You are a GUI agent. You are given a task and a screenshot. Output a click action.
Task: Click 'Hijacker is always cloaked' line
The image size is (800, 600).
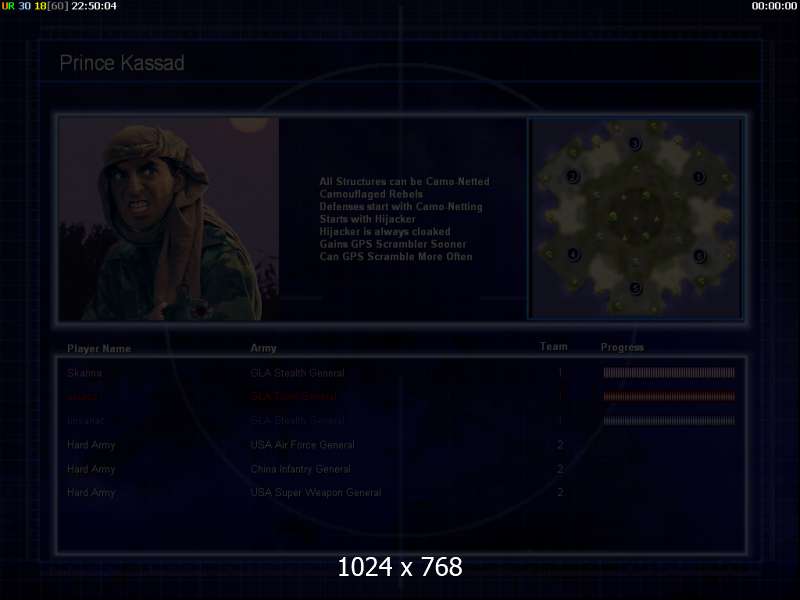click(x=385, y=232)
